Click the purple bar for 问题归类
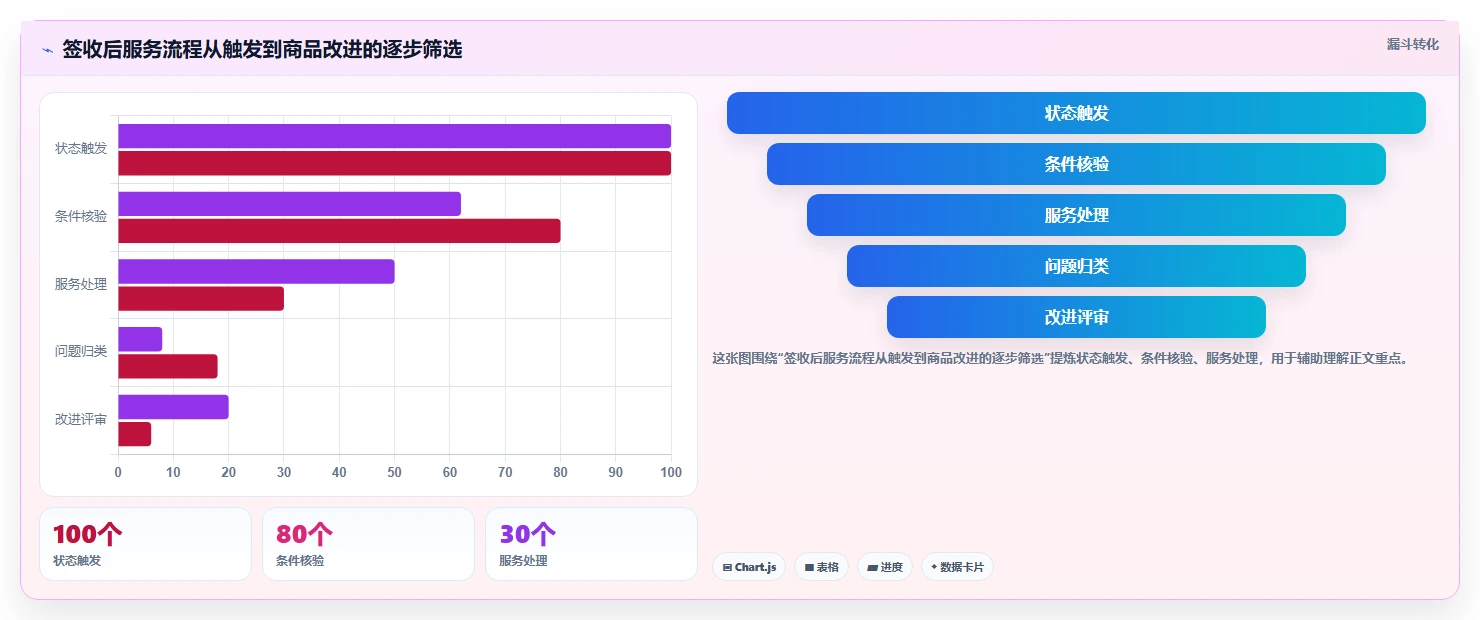This screenshot has height=620, width=1480. pyautogui.click(x=140, y=339)
